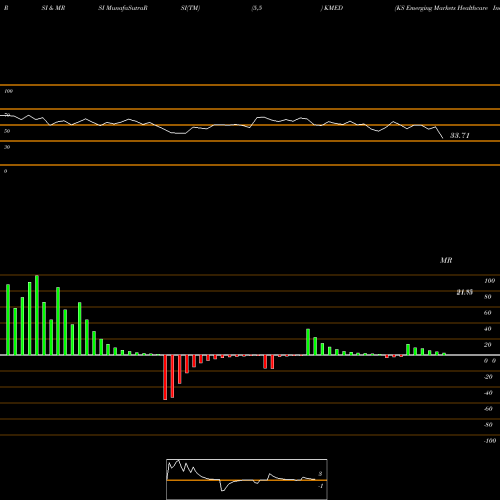This screenshot has height=500, width=500.
Task: Click the 100 label on the RSI axis
Action: pyautogui.click(x=8, y=91)
